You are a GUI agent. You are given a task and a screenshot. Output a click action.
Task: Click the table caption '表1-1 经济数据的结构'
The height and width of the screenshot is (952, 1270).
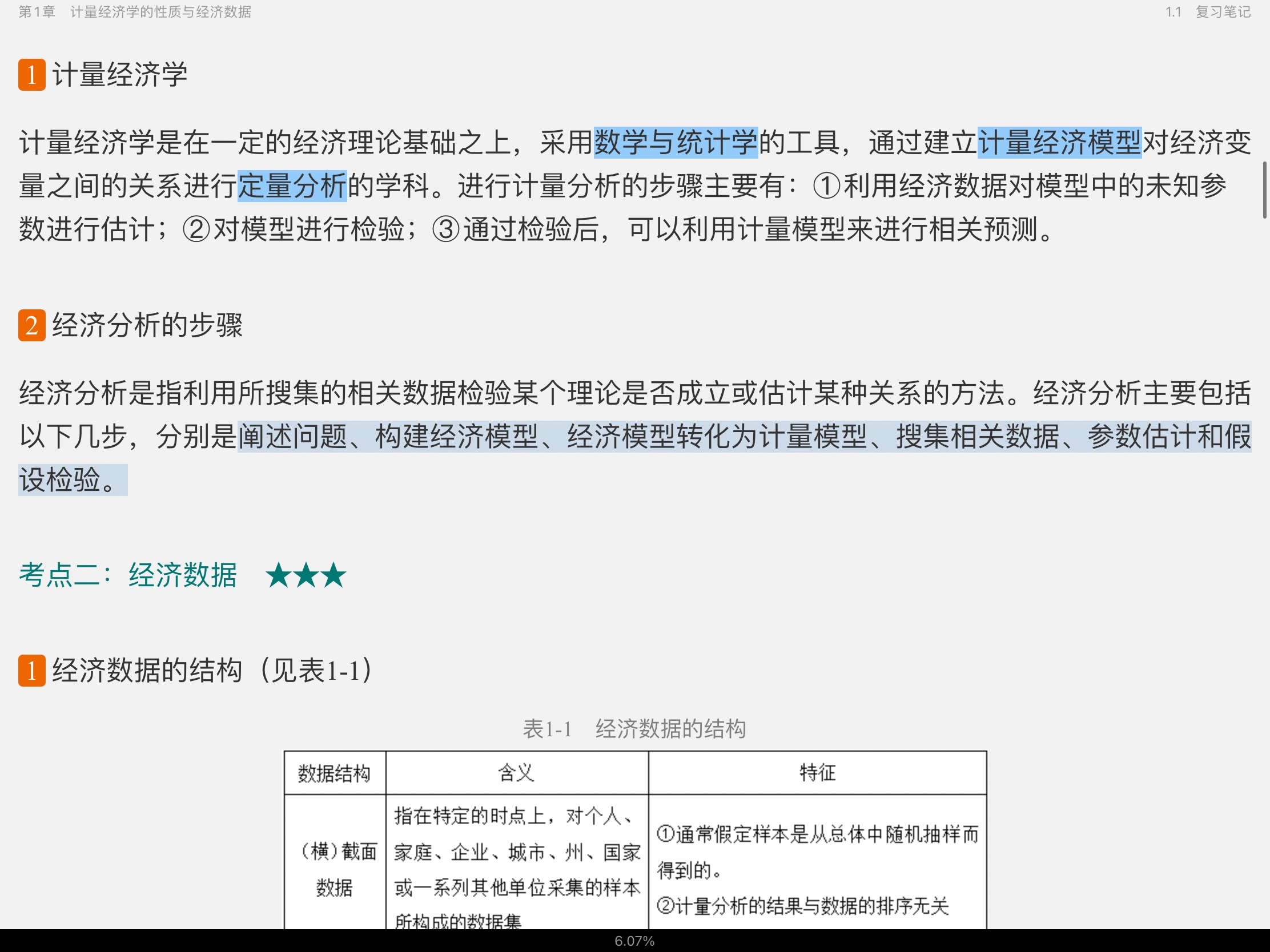point(634,729)
